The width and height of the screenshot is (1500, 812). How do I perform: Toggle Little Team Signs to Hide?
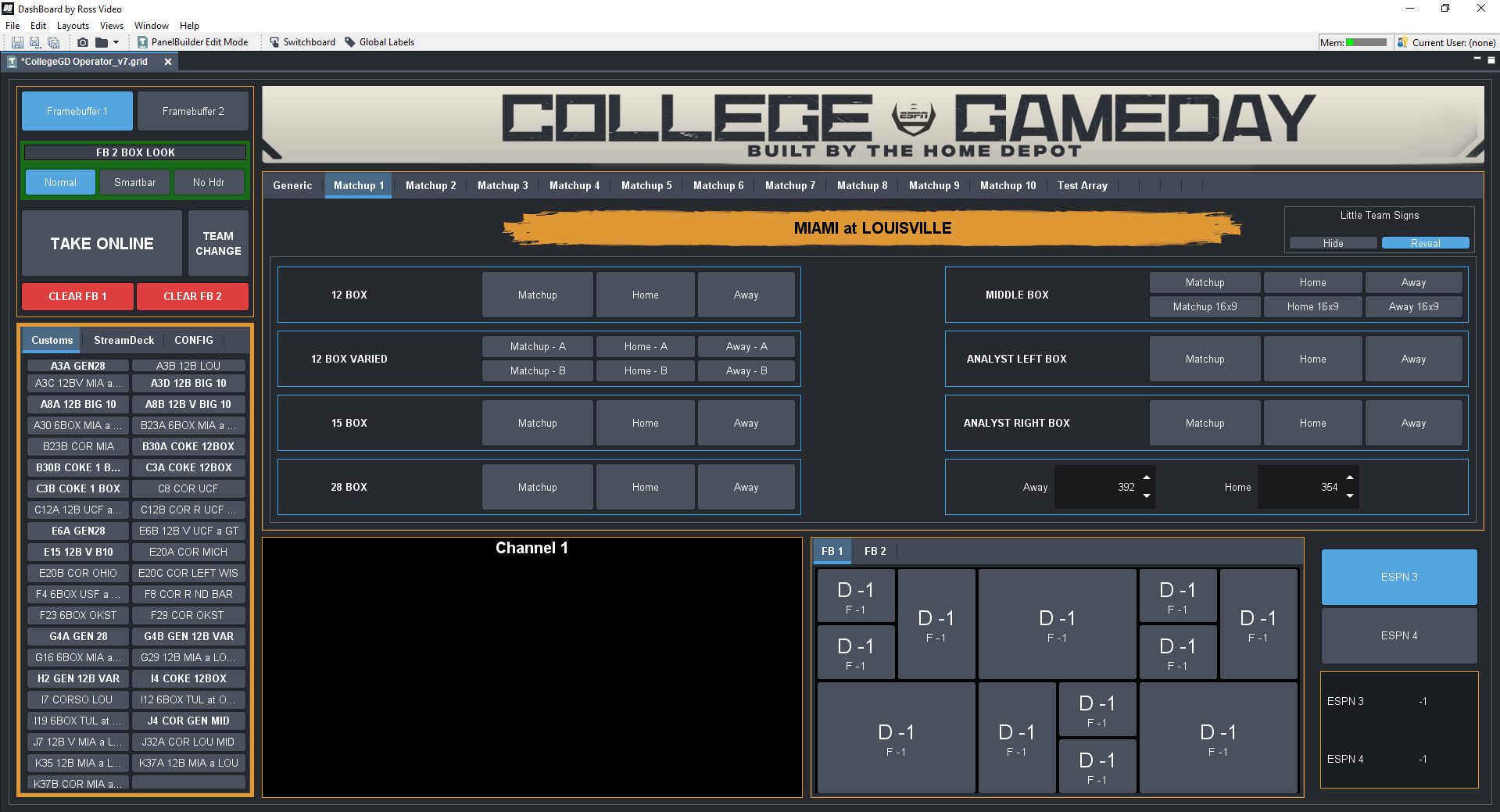1333,243
